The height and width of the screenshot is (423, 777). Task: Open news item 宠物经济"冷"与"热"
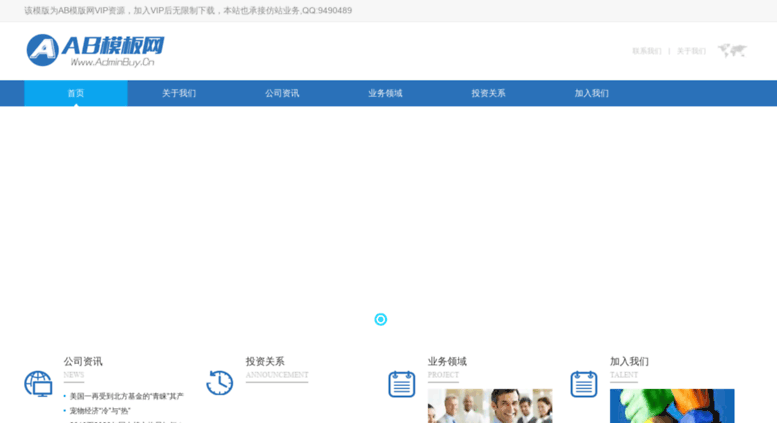[x=100, y=411]
